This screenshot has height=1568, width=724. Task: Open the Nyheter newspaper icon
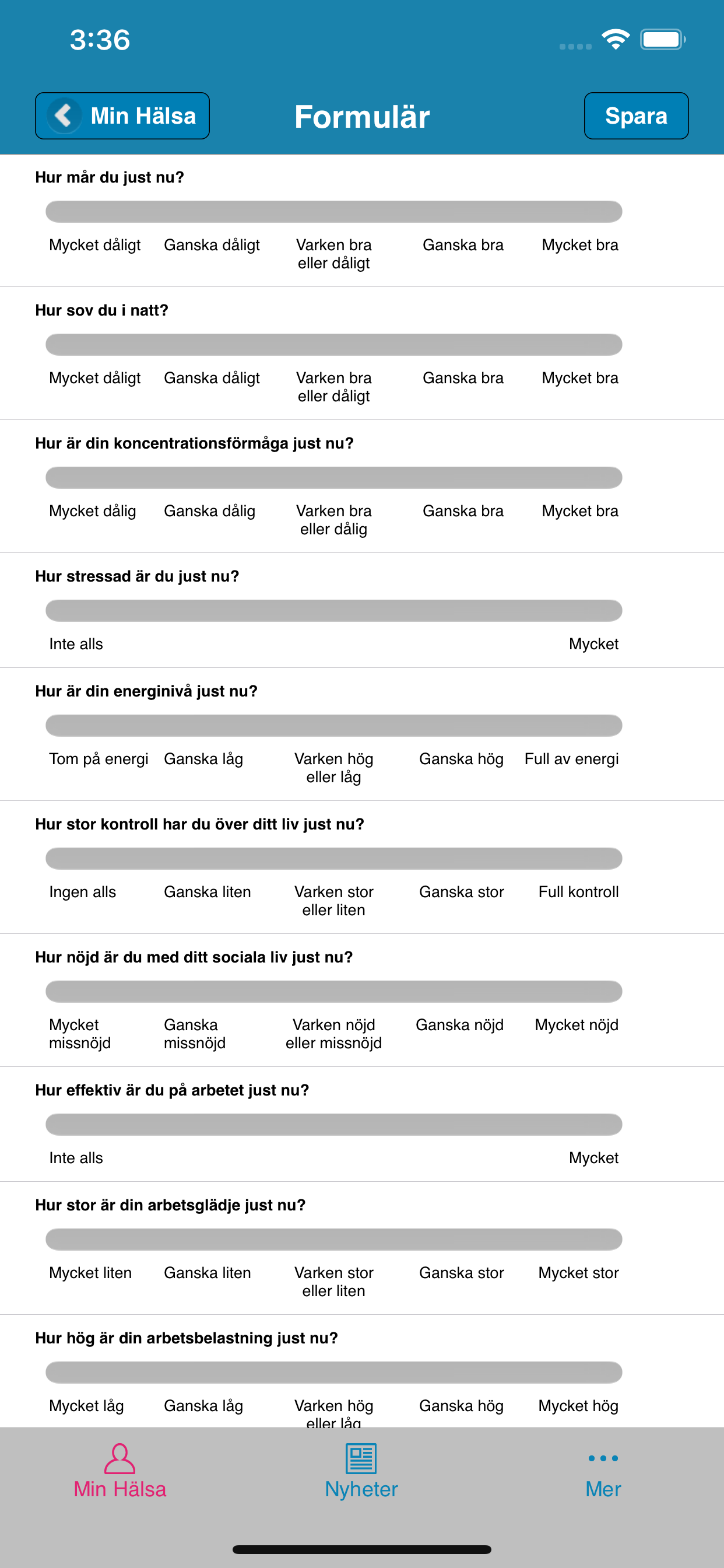[361, 1458]
